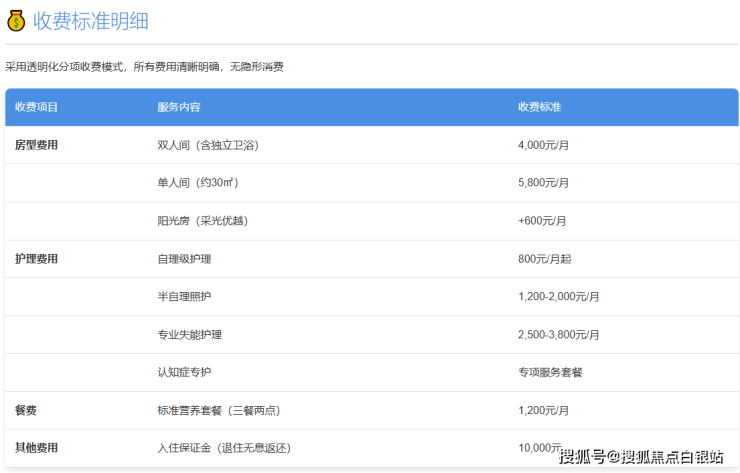The width and height of the screenshot is (740, 473).
Task: Click the 认知症专护 service cell
Action: click(184, 372)
